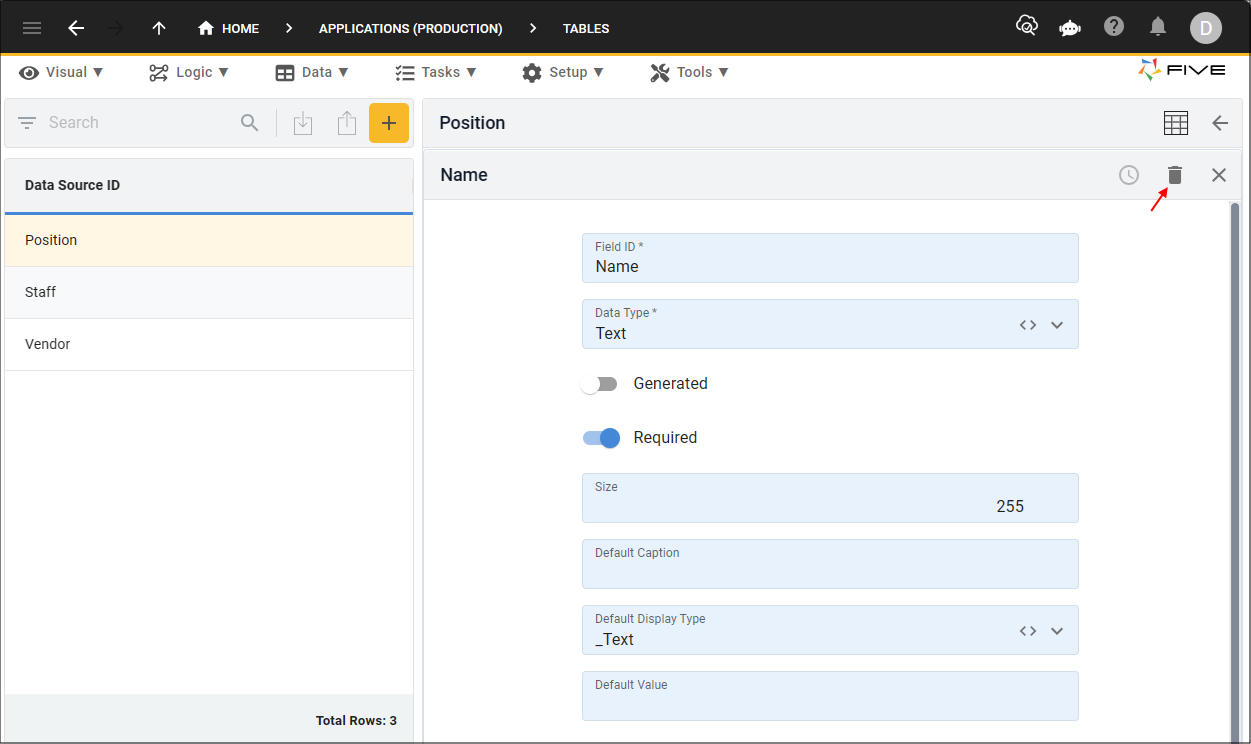Click the import download icon

[303, 123]
